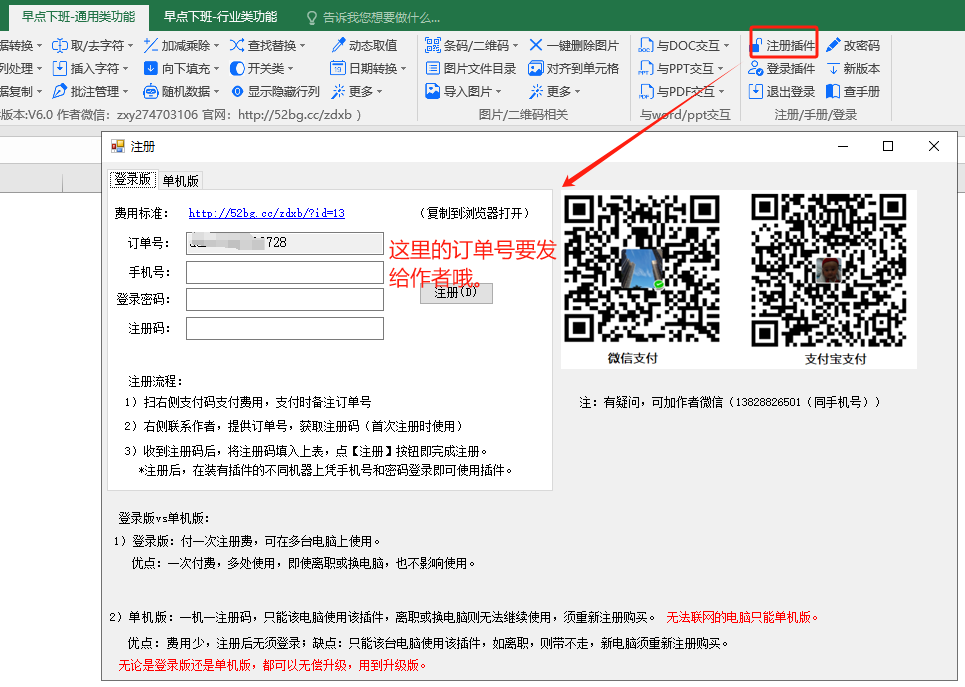
Task: Click the 动态取值 eyedropper icon
Action: pyautogui.click(x=338, y=46)
